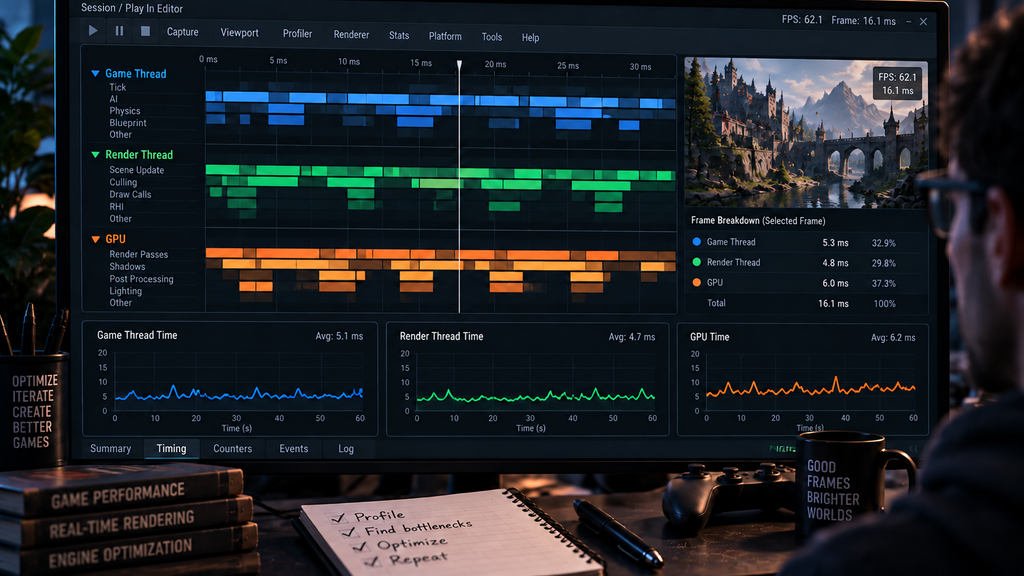The image size is (1024, 576).
Task: Select the Scene Update track row
Action: point(136,170)
